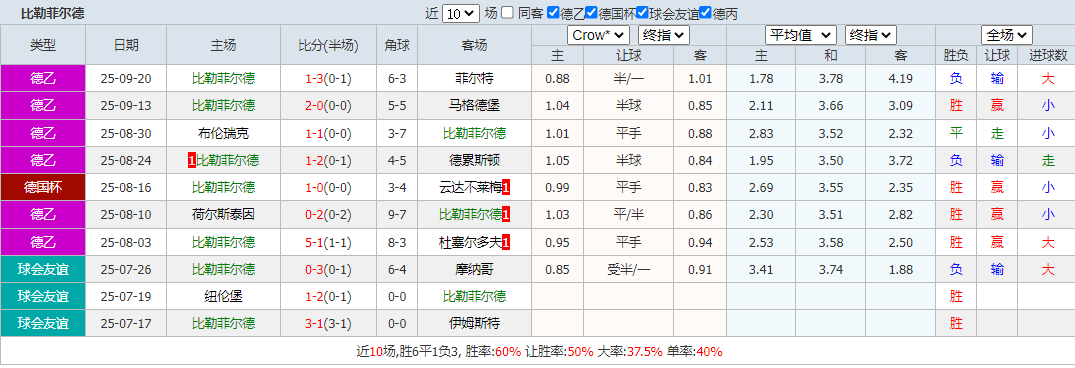Screen dimensions: 1075x368
Task: Click the 日期 column header
Action: click(126, 45)
